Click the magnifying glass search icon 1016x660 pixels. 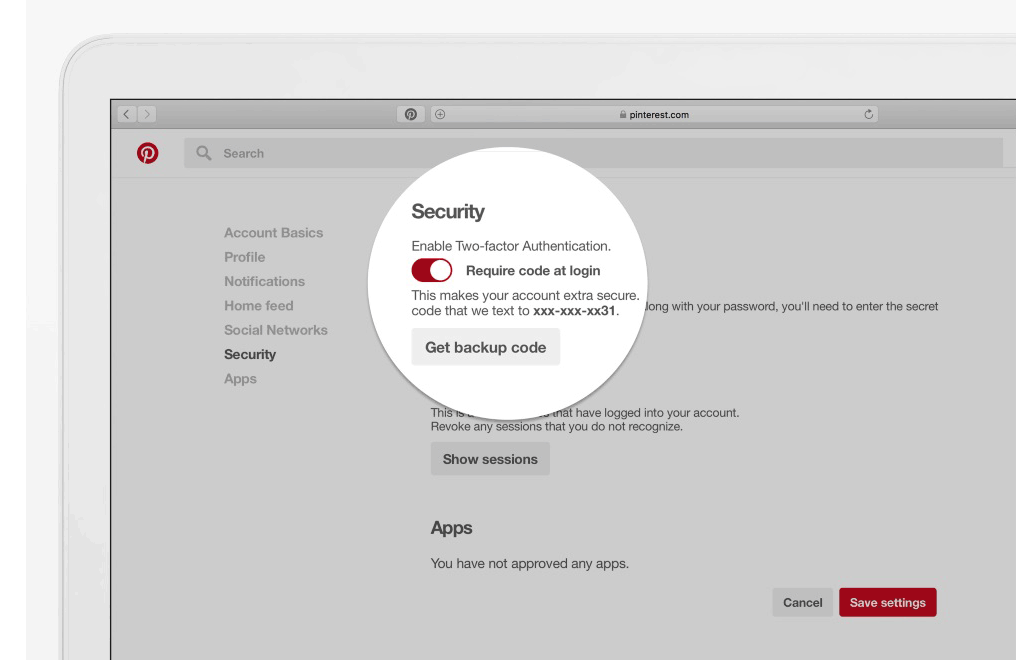click(x=204, y=153)
